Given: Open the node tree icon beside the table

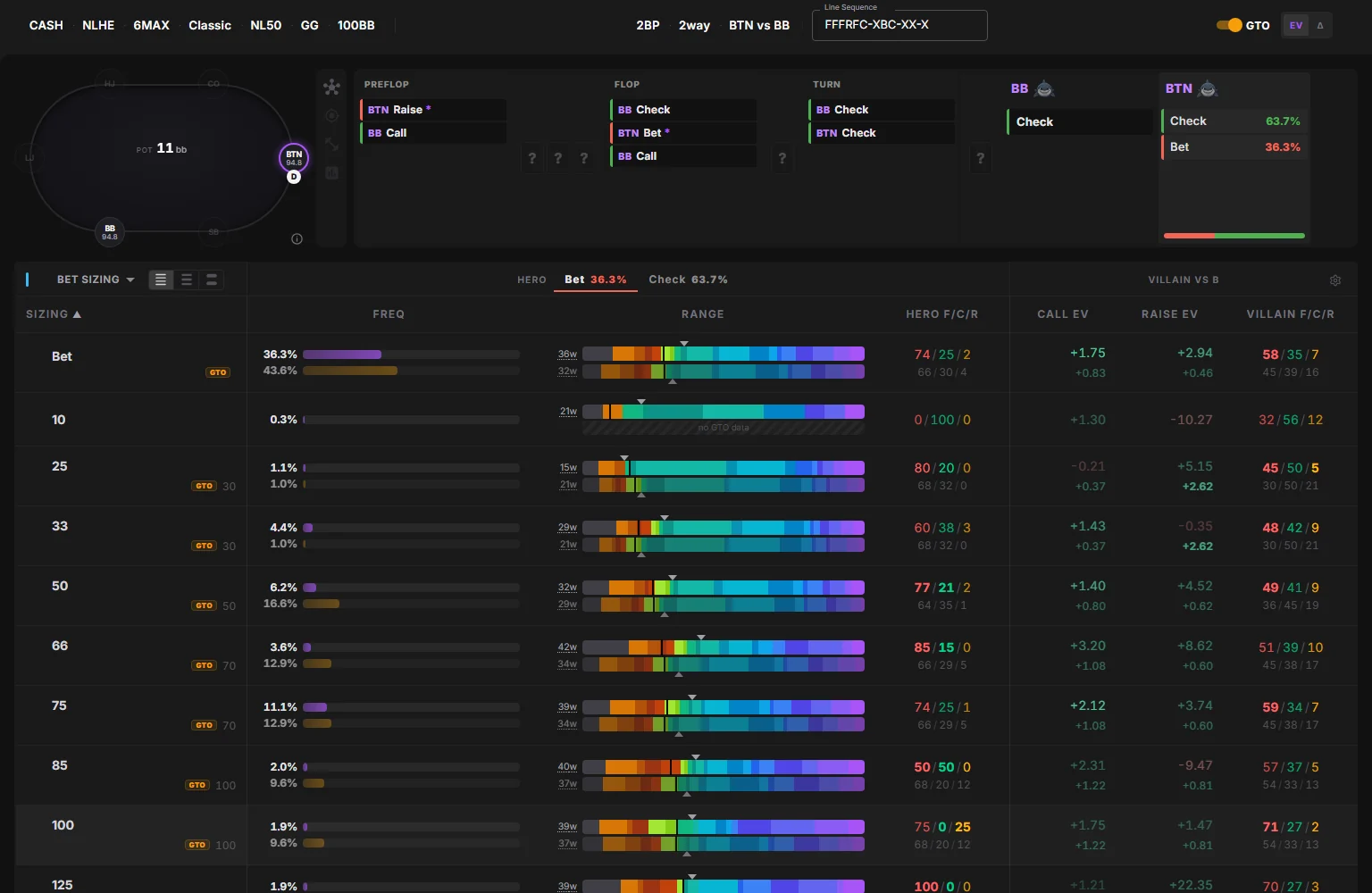Looking at the screenshot, I should coord(331,87).
